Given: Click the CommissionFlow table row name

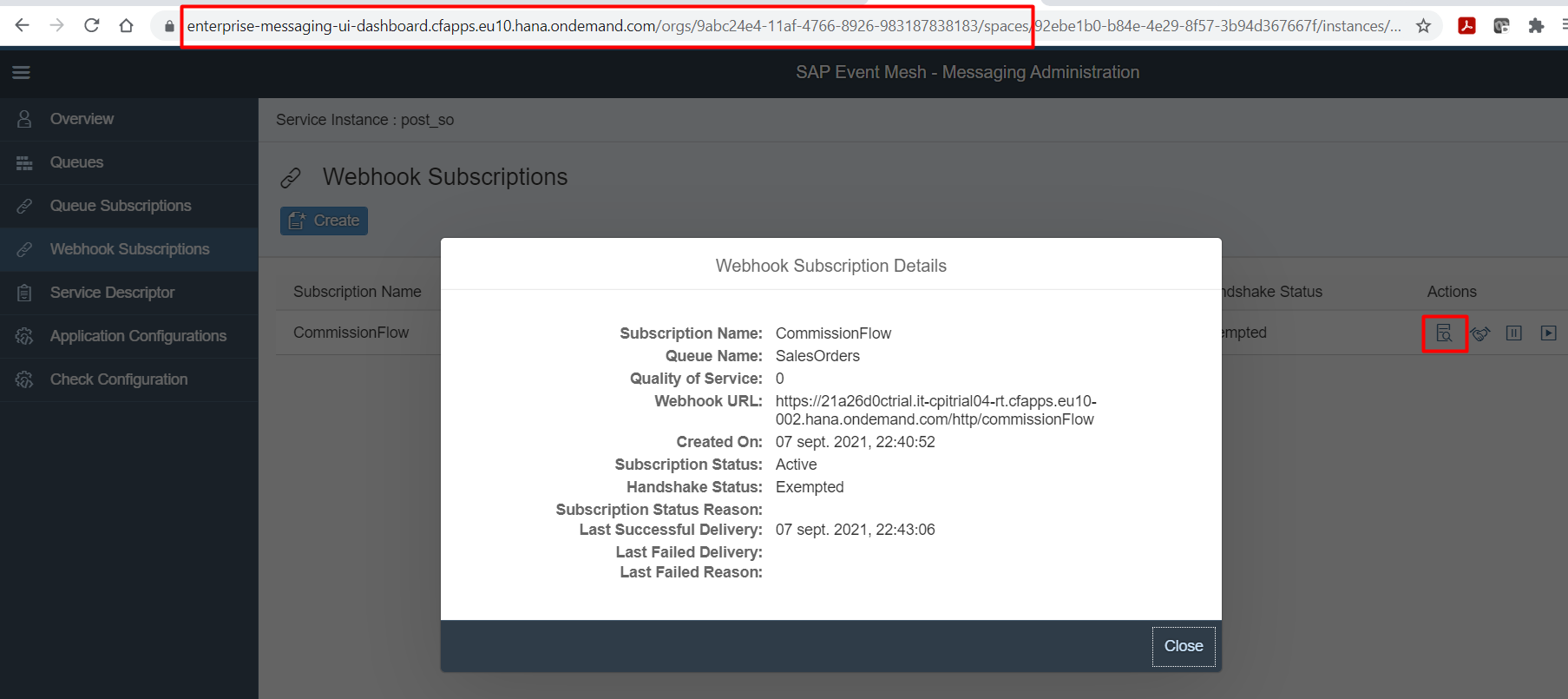Looking at the screenshot, I should [351, 333].
